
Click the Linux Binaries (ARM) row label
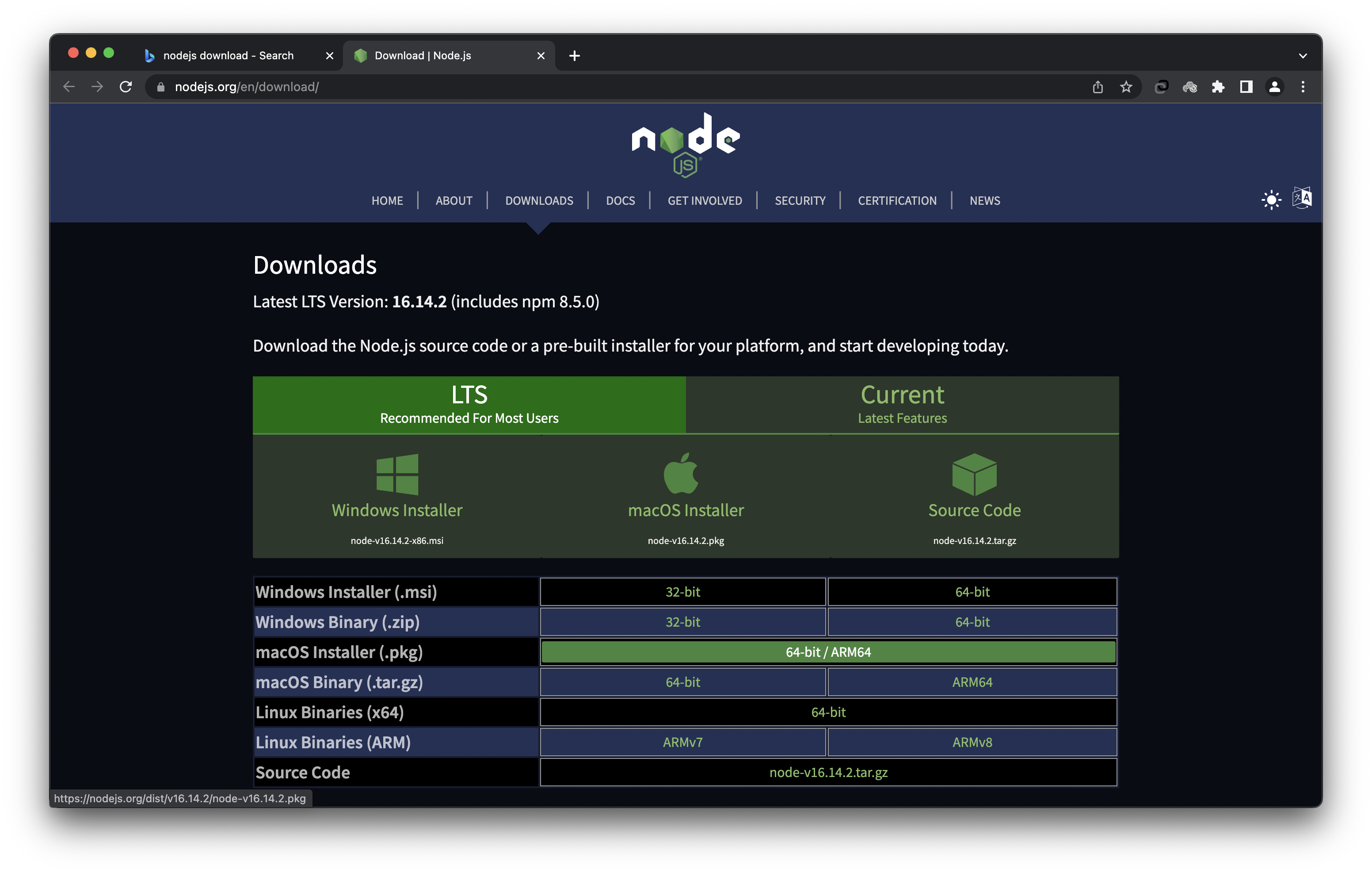[333, 743]
